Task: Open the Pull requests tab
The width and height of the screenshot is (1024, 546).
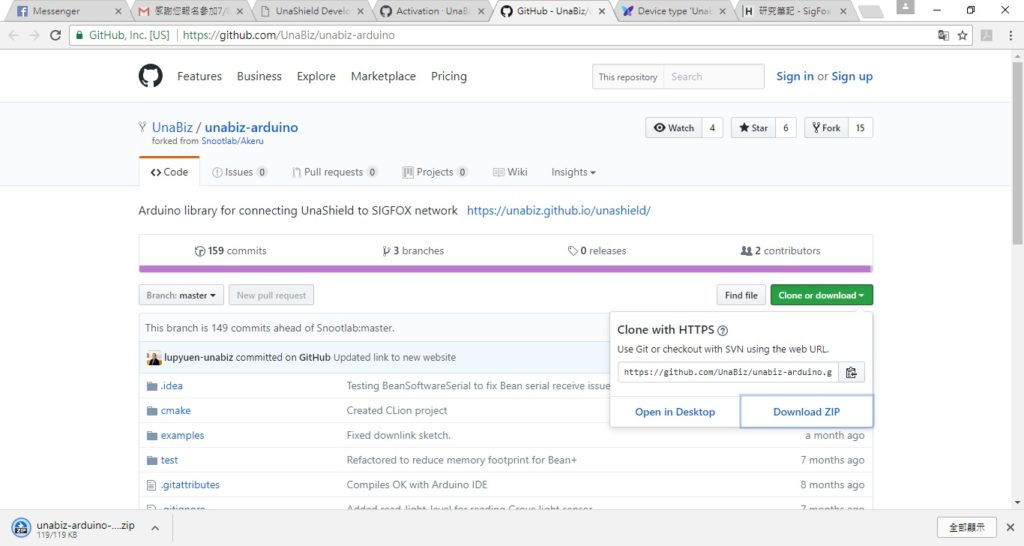Action: click(334, 172)
